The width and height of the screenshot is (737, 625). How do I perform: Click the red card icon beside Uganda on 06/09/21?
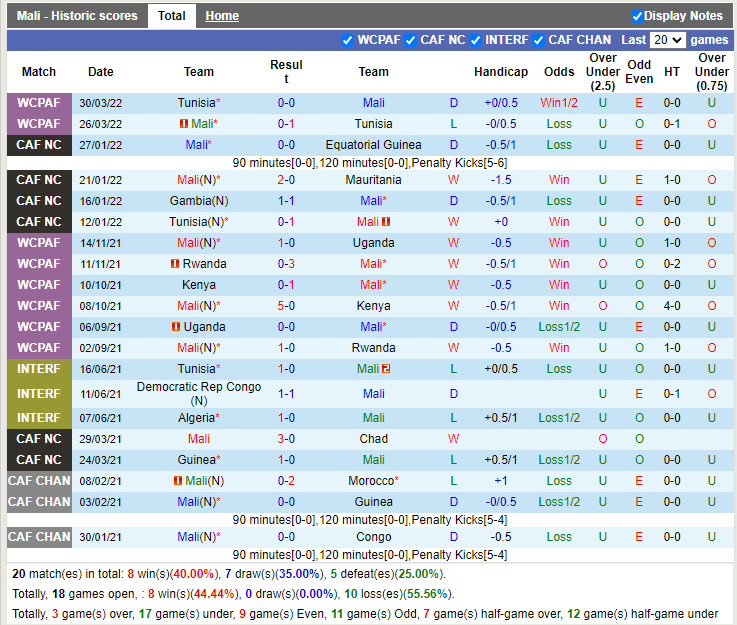[176, 327]
